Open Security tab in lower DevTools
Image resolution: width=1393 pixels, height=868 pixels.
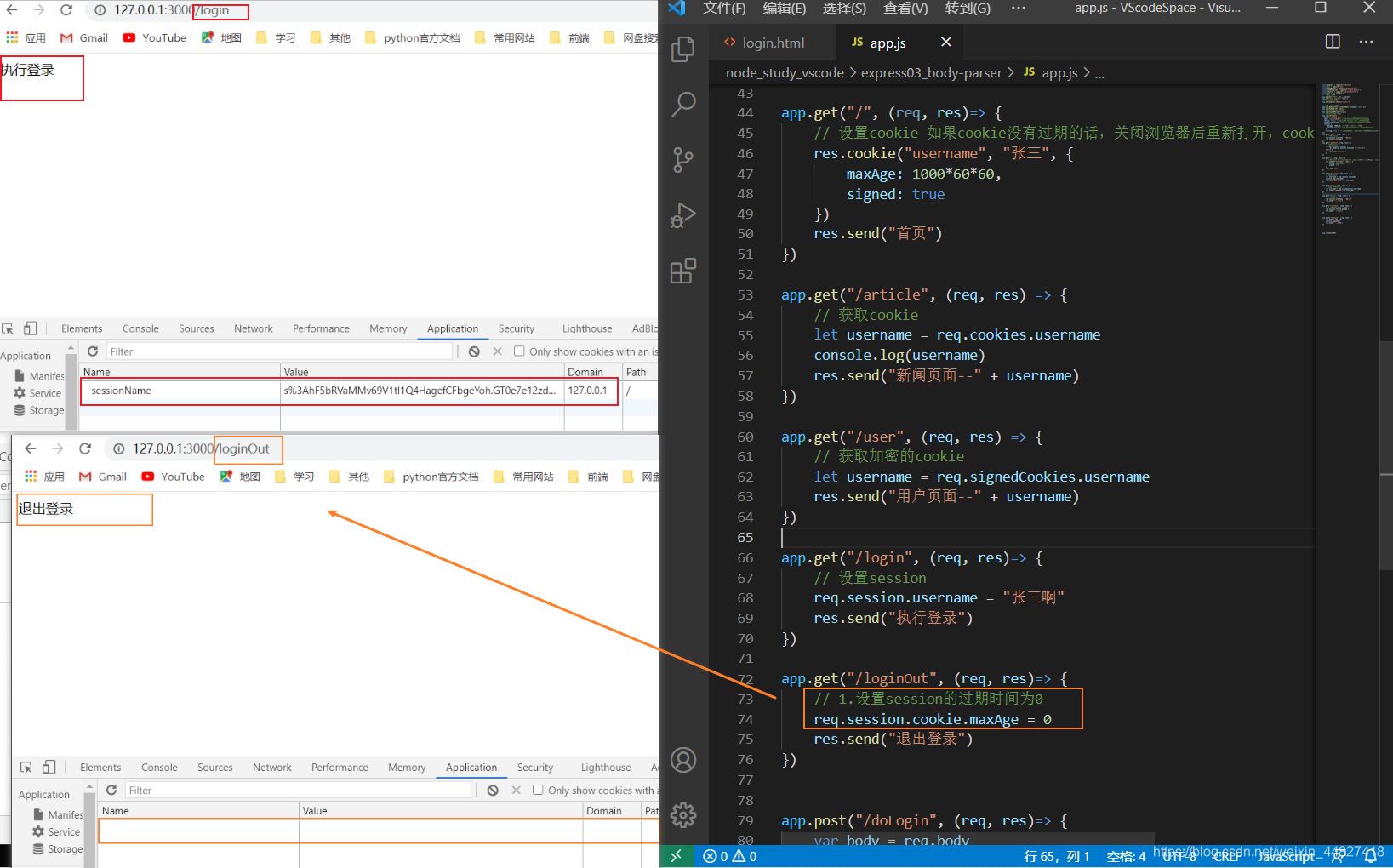tap(535, 768)
